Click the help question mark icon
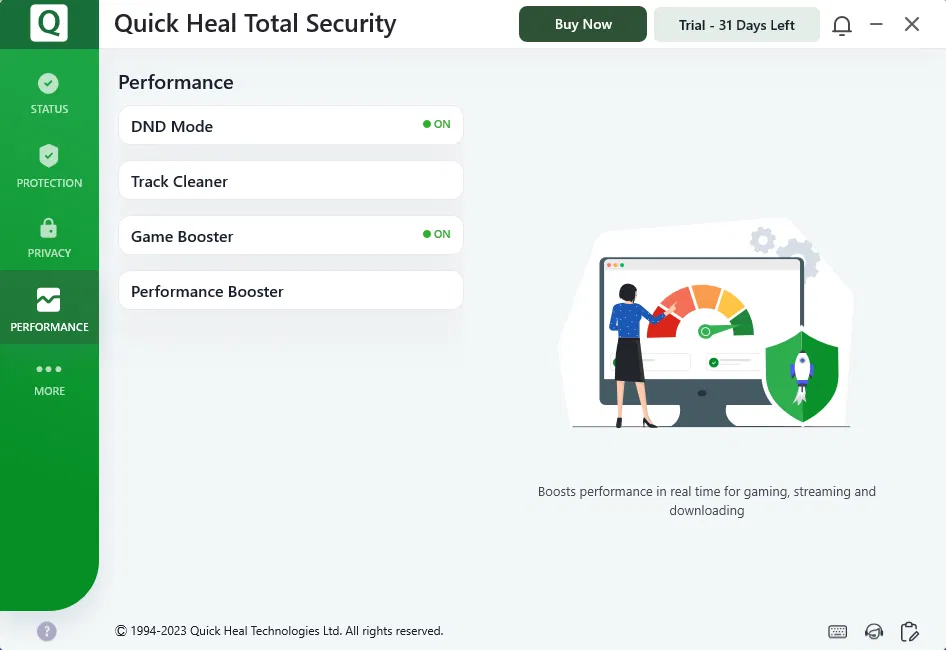This screenshot has height=650, width=946. (x=47, y=631)
